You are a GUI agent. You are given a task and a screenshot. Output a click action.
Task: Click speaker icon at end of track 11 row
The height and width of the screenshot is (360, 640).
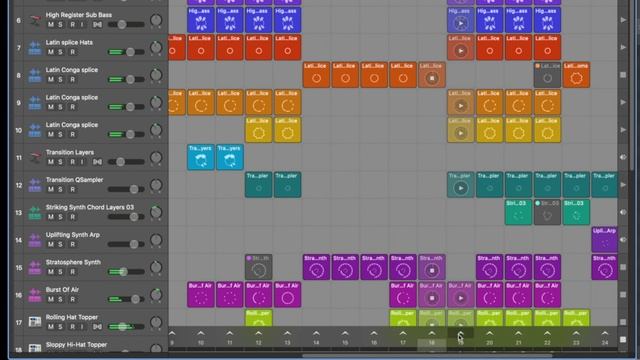click(623, 157)
